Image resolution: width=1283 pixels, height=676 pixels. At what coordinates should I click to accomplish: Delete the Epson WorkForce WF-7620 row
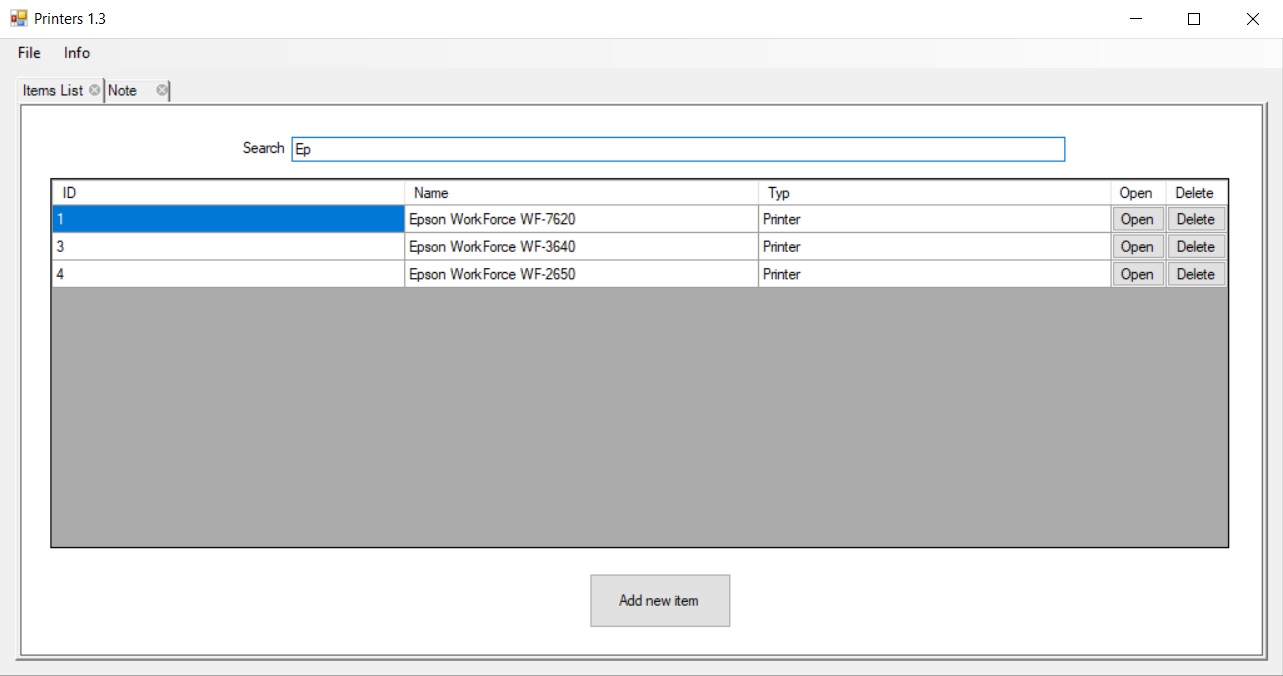coord(1195,219)
